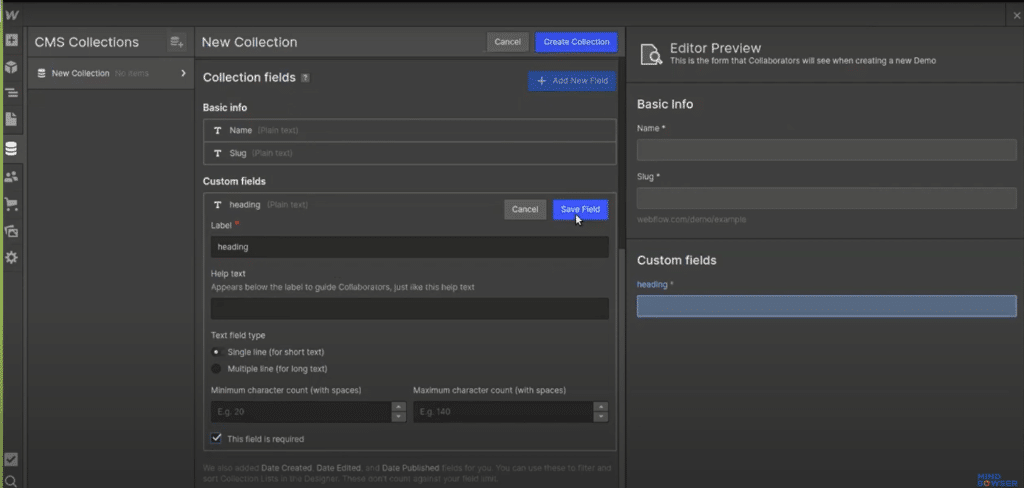Uncheck This field is required checkbox

pyautogui.click(x=216, y=438)
